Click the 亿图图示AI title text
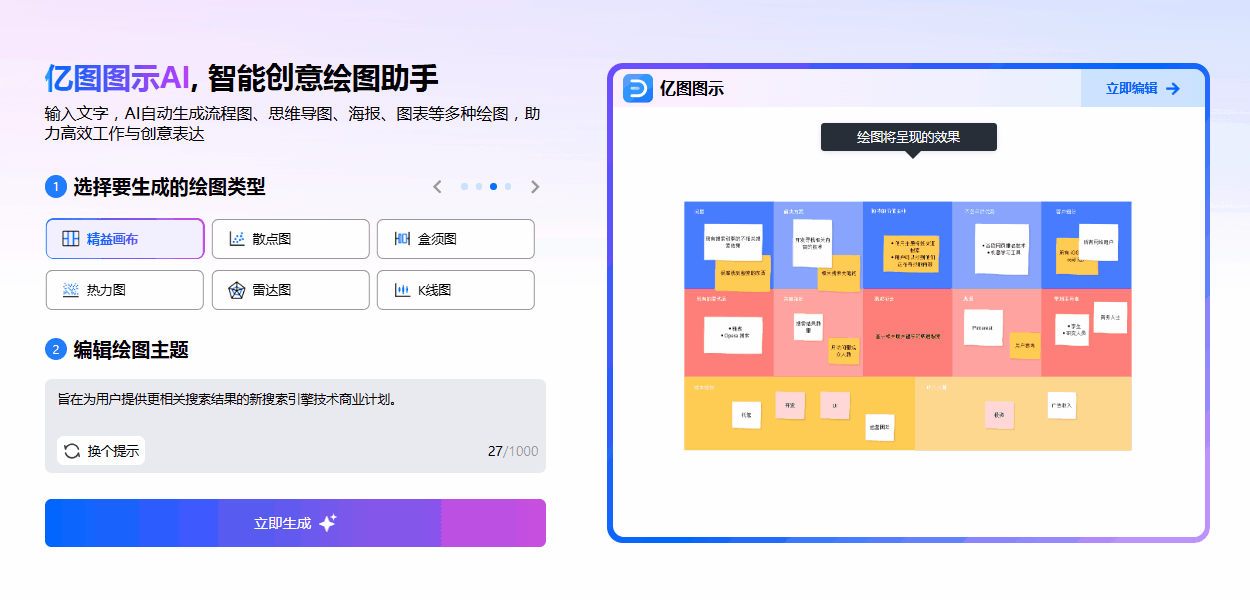Viewport: 1250px width, 600px height. (117, 77)
